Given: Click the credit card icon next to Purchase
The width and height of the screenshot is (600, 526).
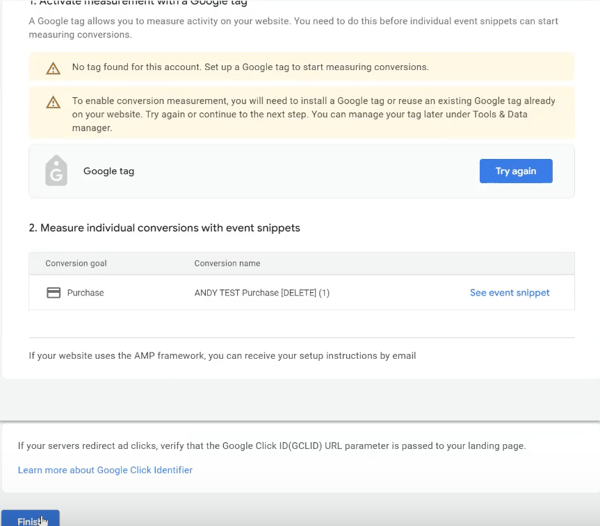Looking at the screenshot, I should pos(53,293).
